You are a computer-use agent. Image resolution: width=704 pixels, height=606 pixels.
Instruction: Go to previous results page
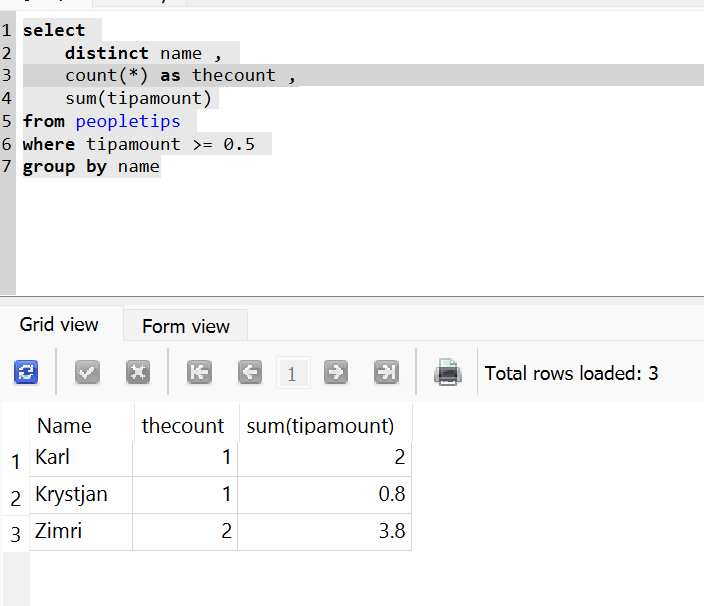point(250,372)
